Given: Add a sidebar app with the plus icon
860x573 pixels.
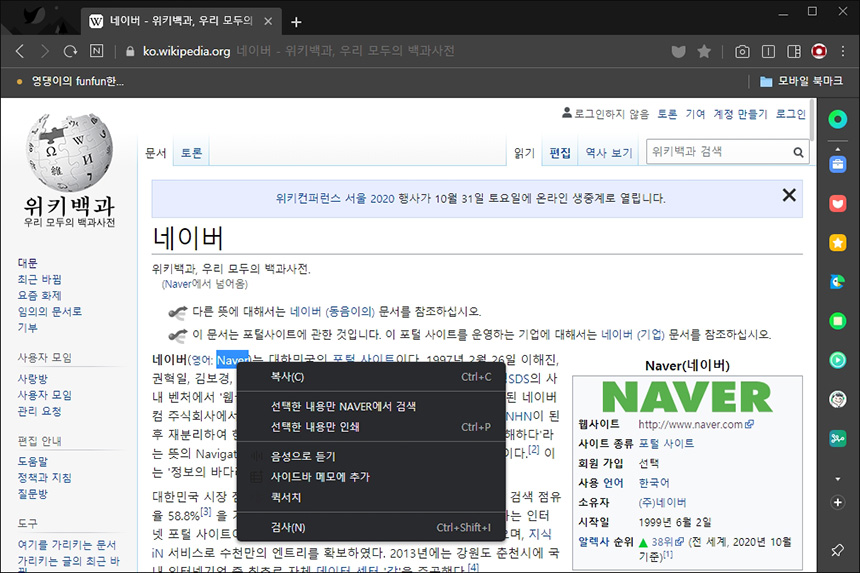Looking at the screenshot, I should tap(838, 502).
